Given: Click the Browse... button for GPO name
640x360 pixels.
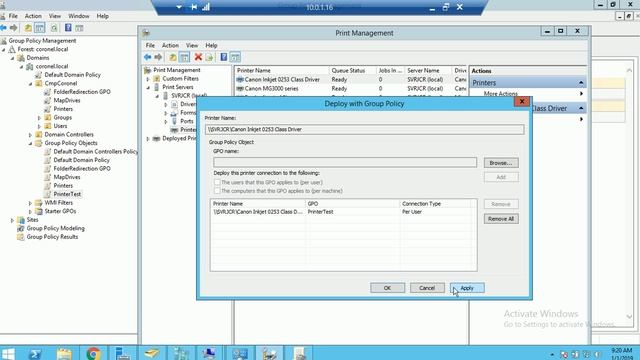Looking at the screenshot, I should pos(501,163).
